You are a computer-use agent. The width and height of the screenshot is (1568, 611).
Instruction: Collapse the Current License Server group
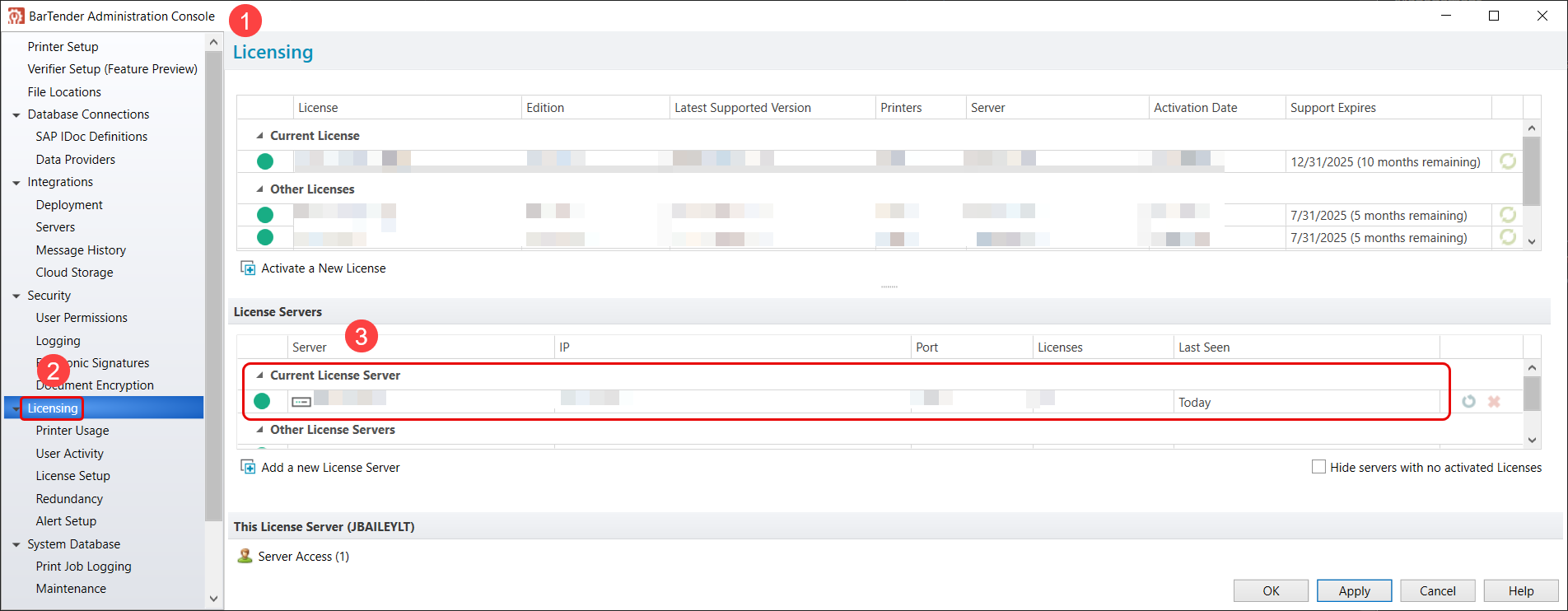click(x=259, y=375)
